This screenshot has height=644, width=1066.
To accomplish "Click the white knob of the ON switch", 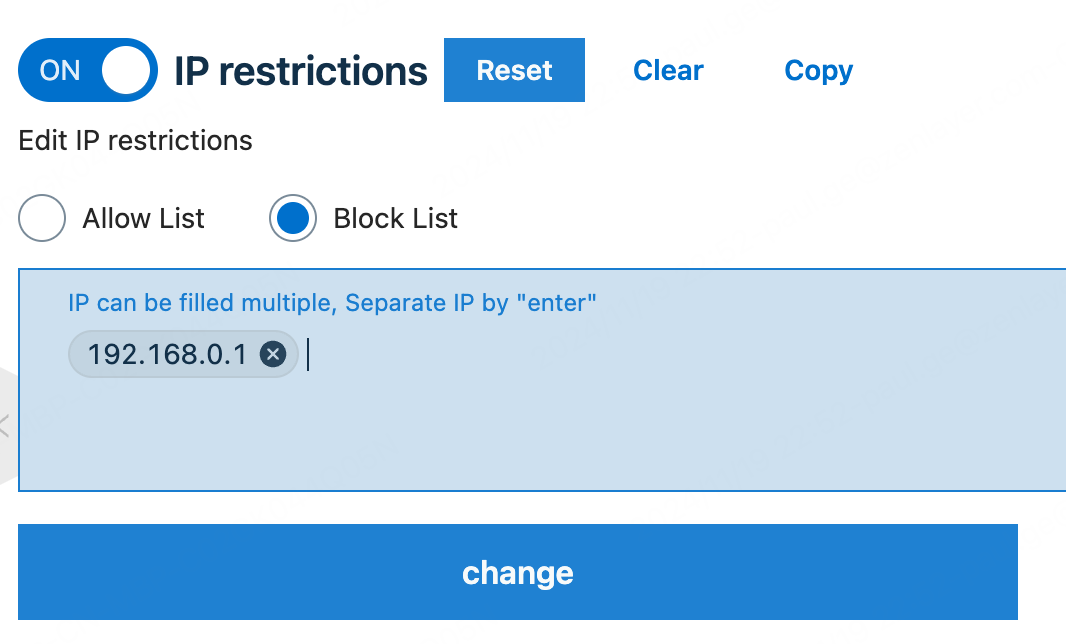I will coord(126,71).
